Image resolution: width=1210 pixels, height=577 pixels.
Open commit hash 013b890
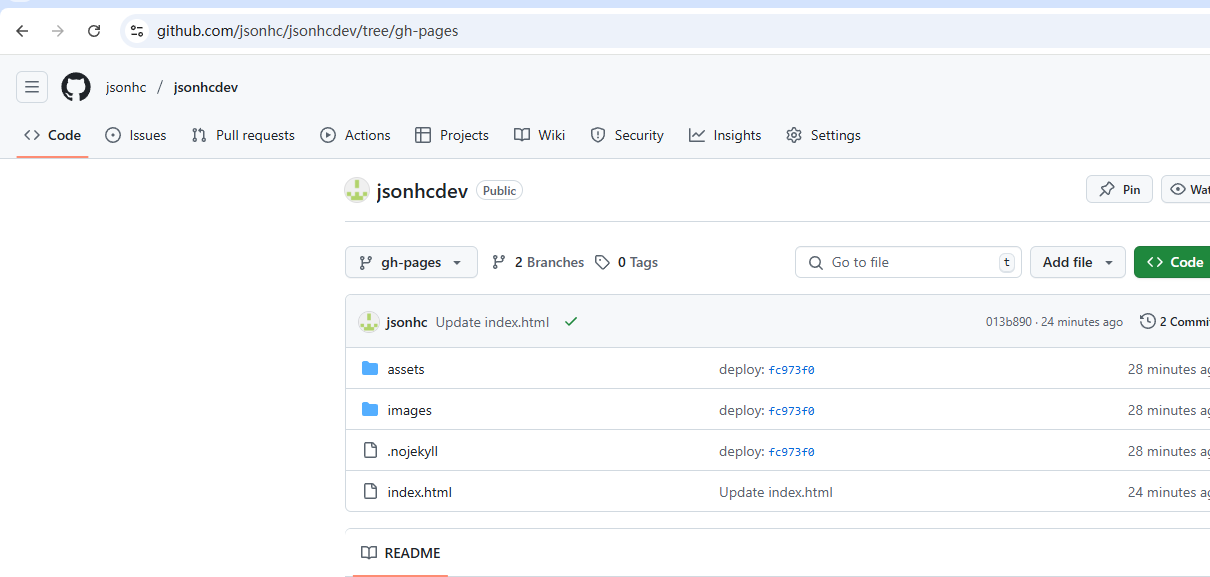click(1009, 322)
